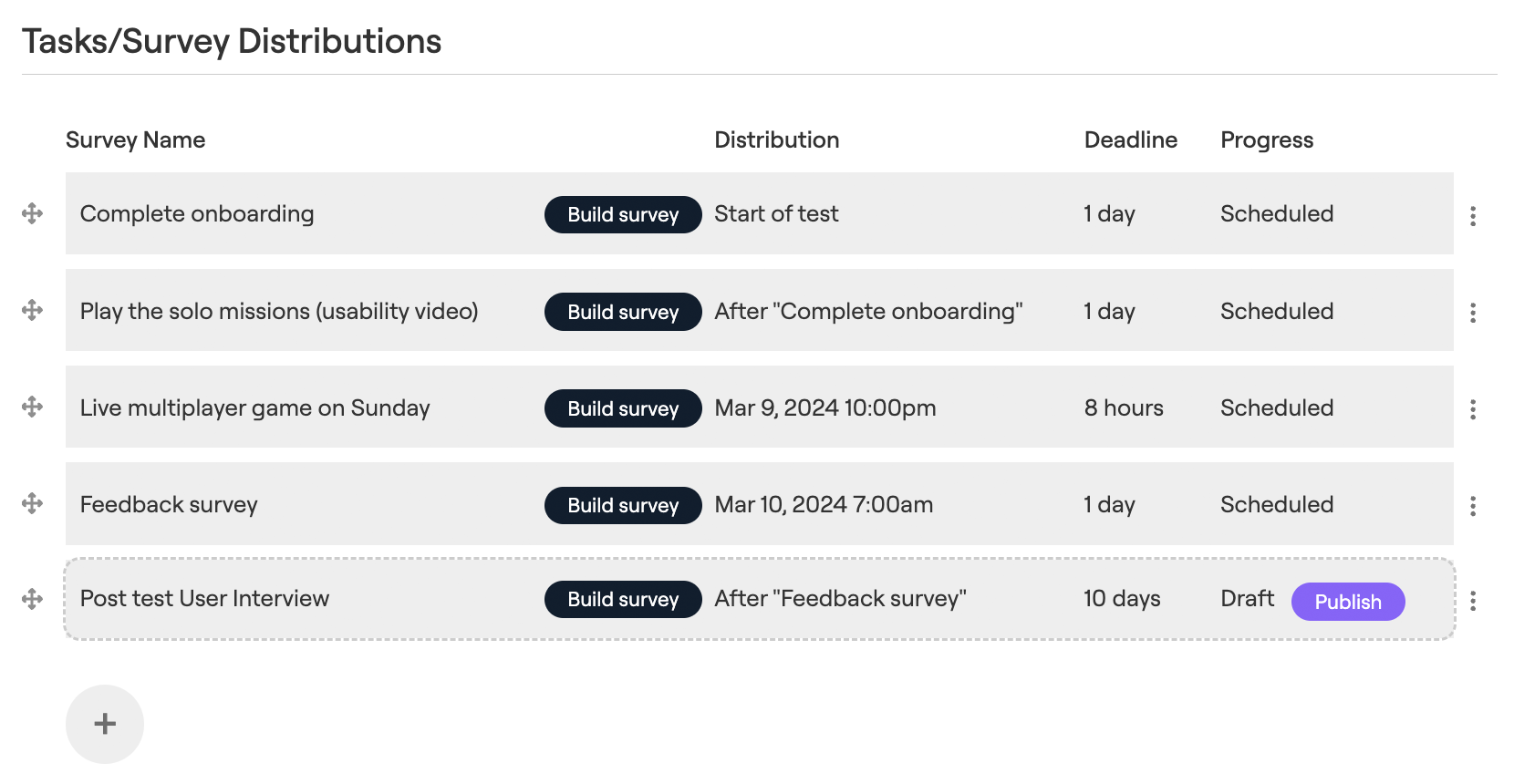Viewport: 1514px width, 784px height.
Task: Build survey for Complete onboarding
Action: pos(623,214)
